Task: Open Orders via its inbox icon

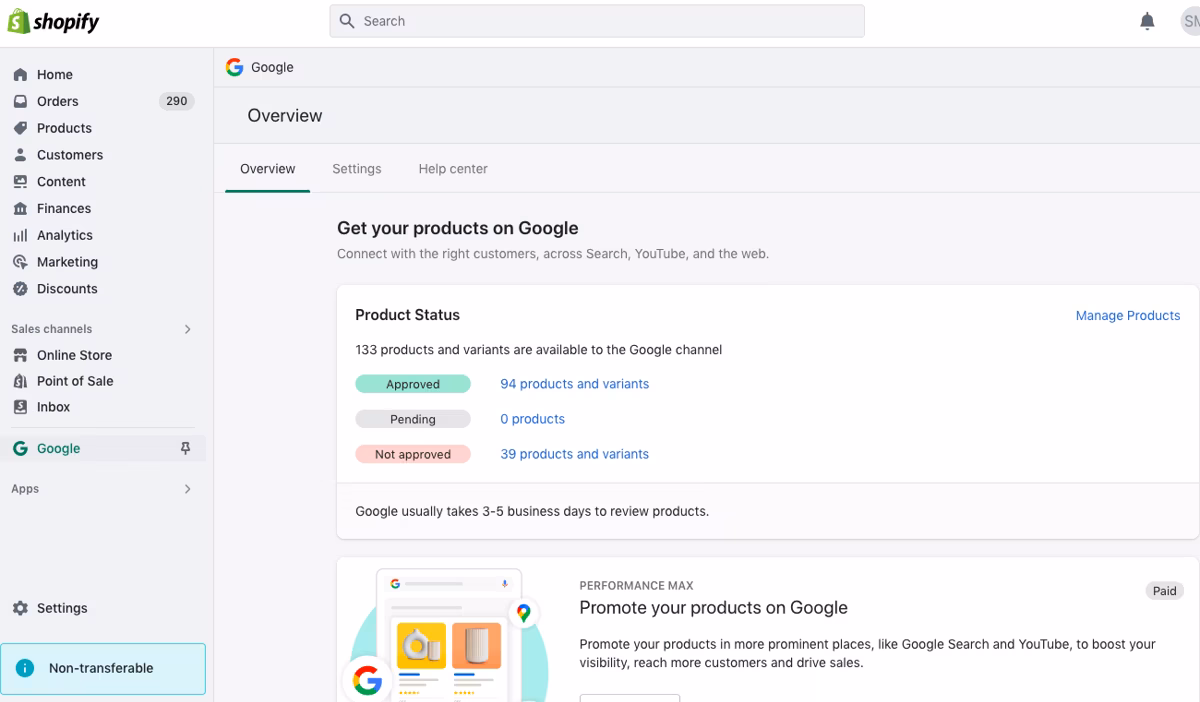Action: tap(20, 101)
